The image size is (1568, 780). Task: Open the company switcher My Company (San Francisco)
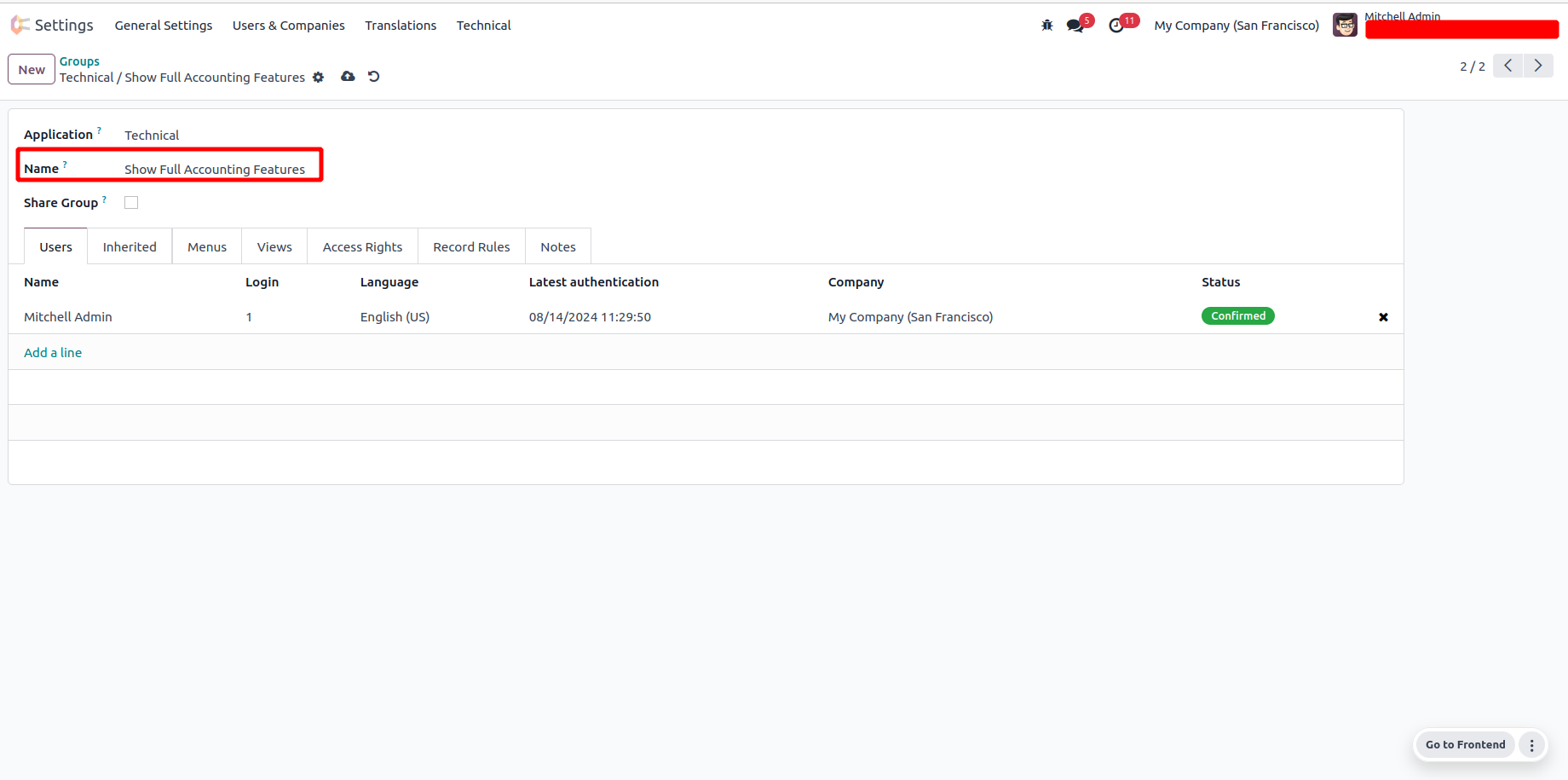point(1237,26)
